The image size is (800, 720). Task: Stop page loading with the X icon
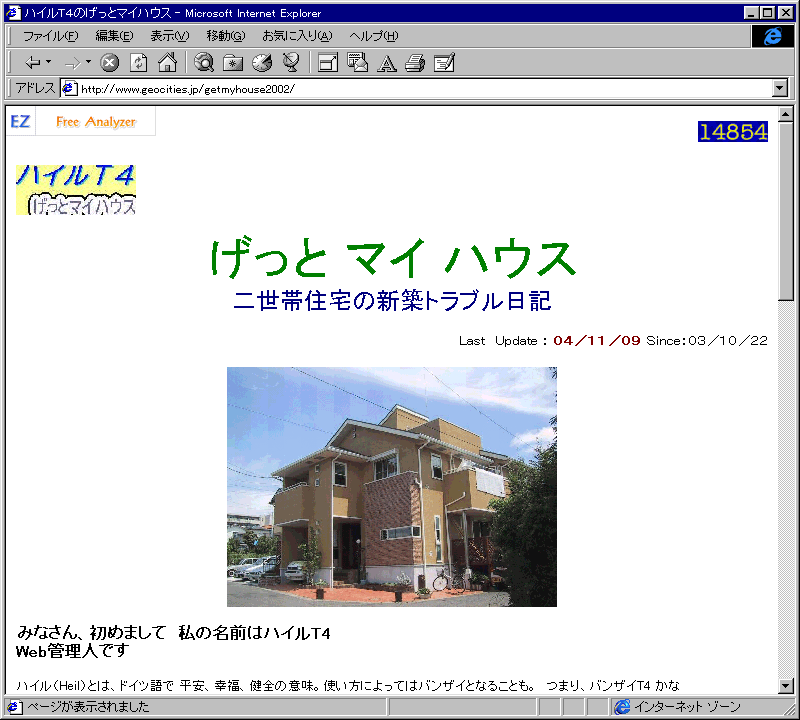109,63
